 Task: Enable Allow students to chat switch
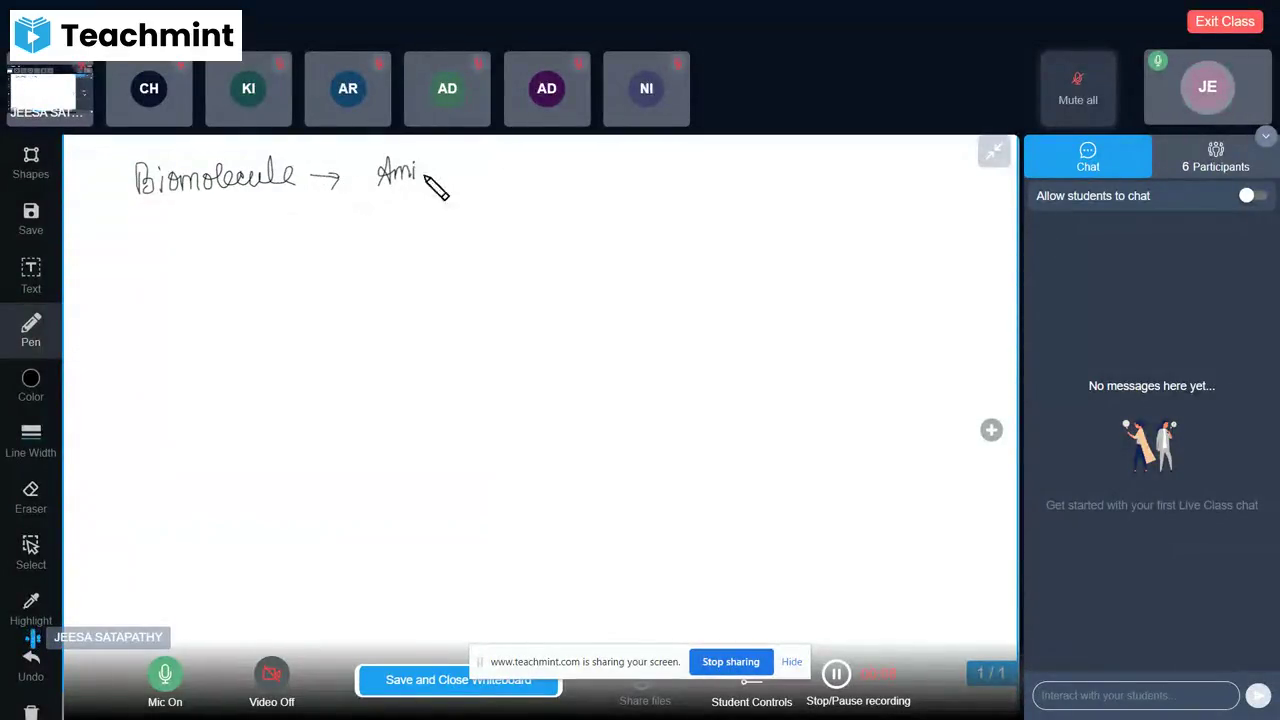coord(1252,196)
